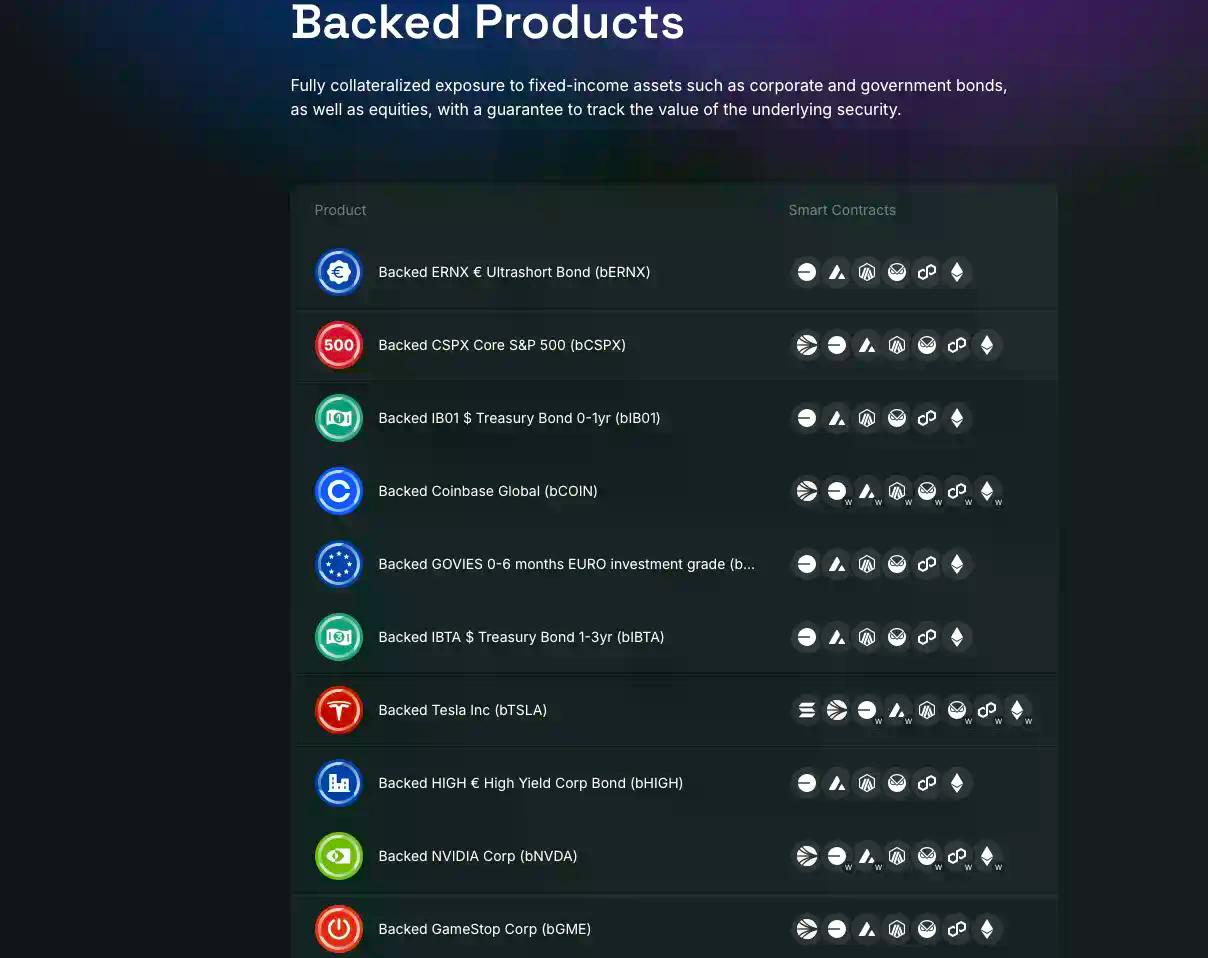This screenshot has height=958, width=1208.
Task: Open Backed GameStop Corp (bGME) product
Action: (485, 929)
